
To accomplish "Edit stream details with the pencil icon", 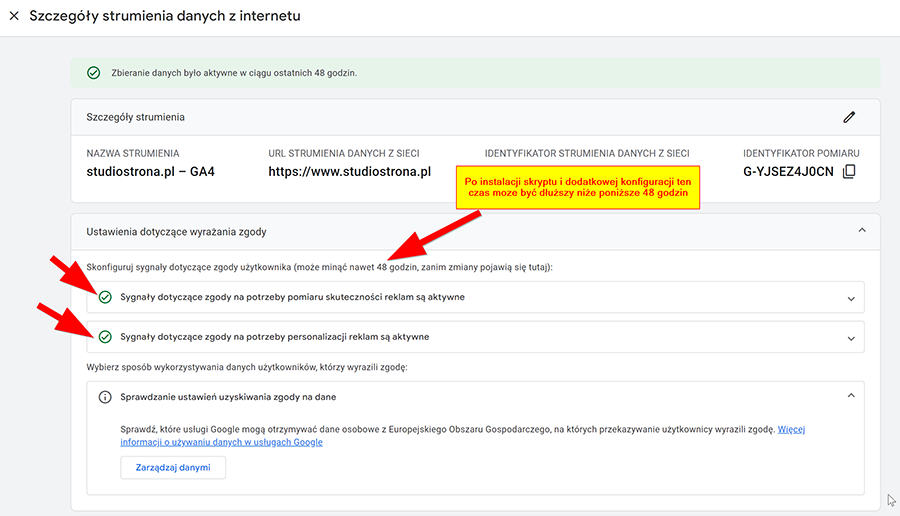I will click(849, 117).
